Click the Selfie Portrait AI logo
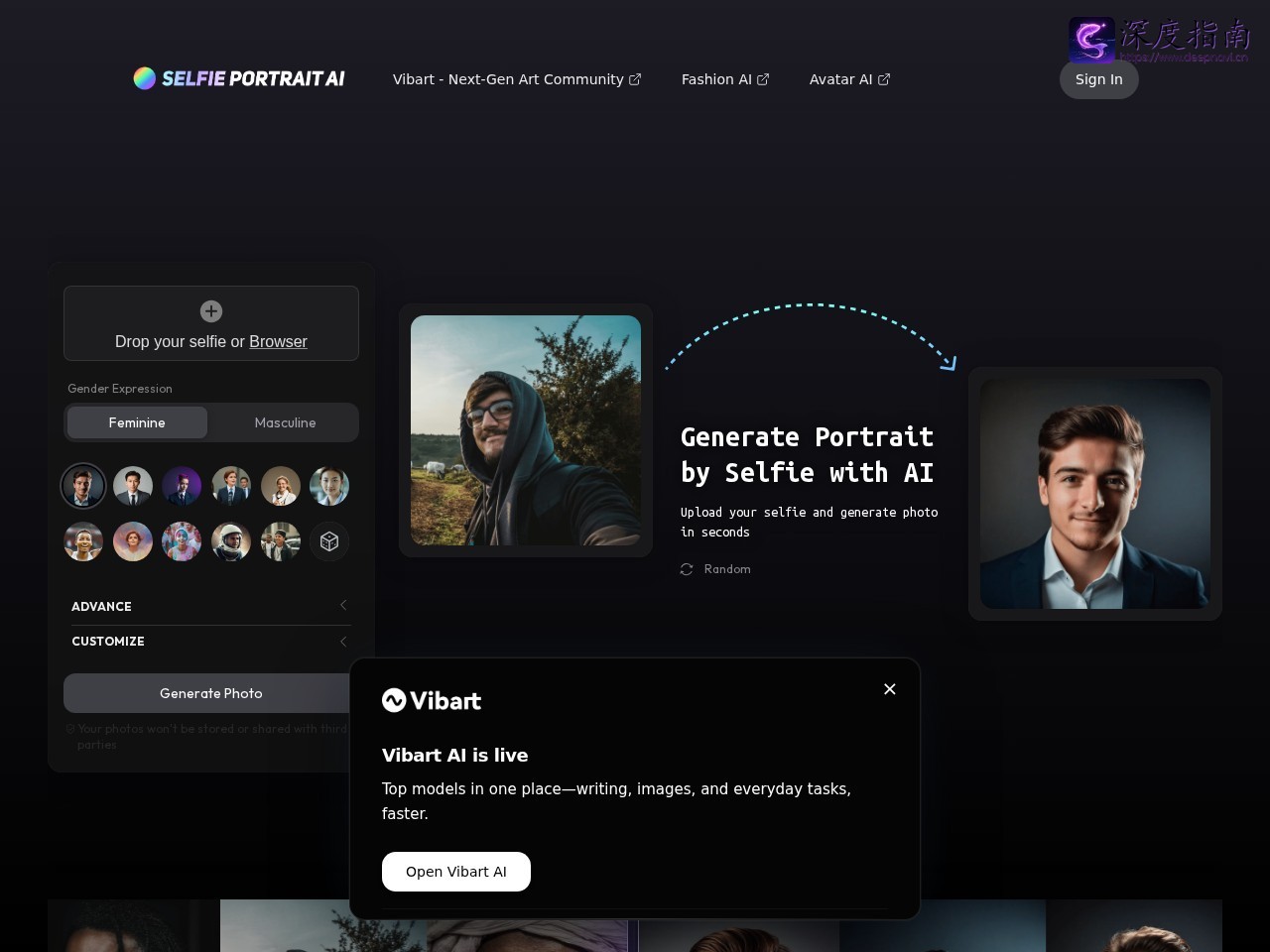 pyautogui.click(x=239, y=78)
